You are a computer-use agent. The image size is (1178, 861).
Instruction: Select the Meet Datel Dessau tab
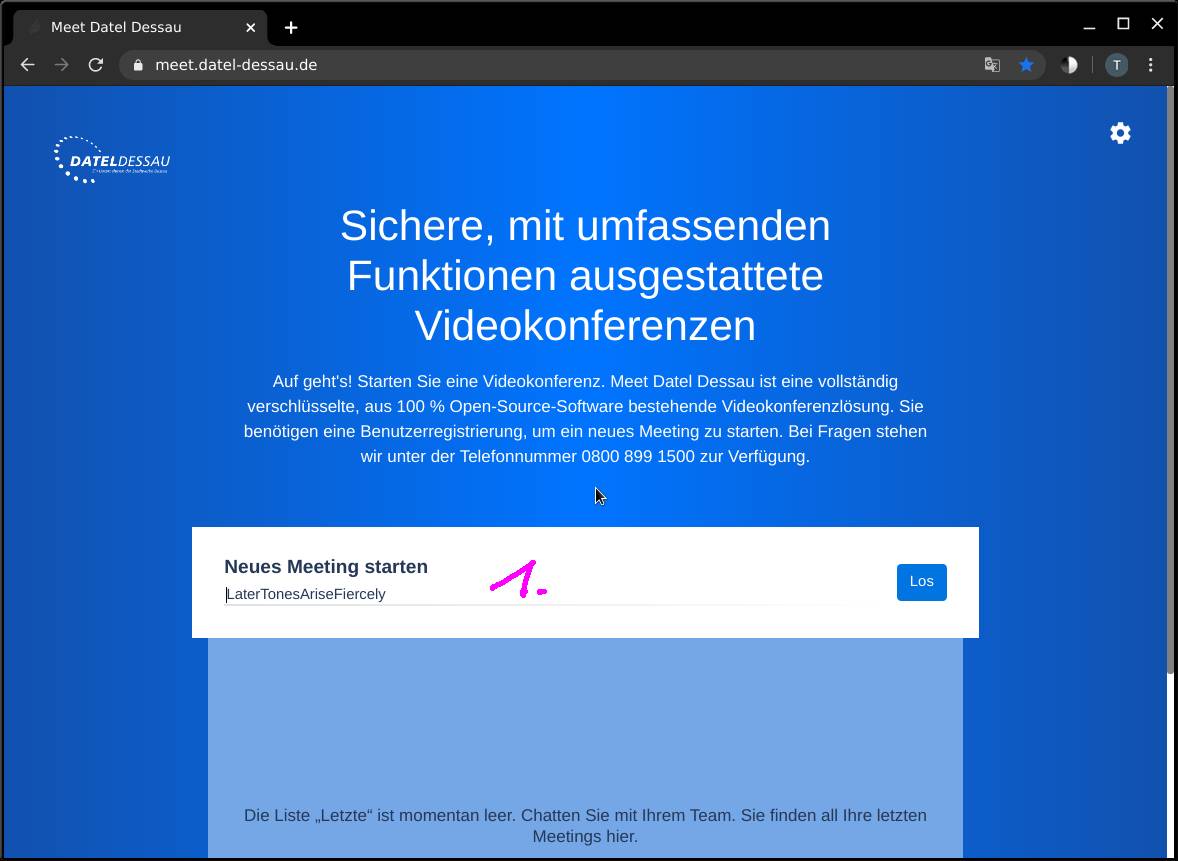pos(139,28)
